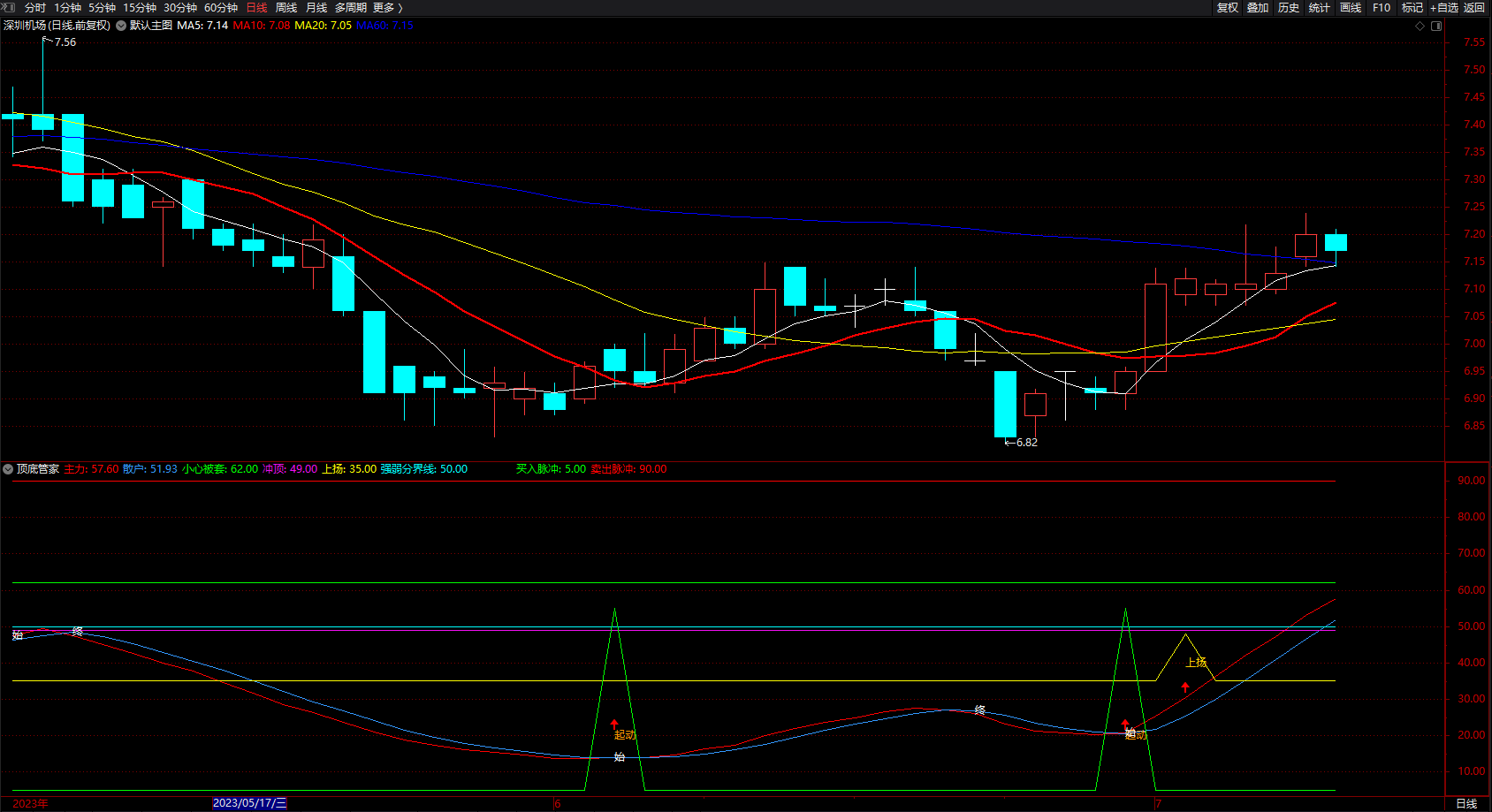Click the 2023年 label on time axis
Viewport: 1492px width, 812px height.
pyautogui.click(x=31, y=803)
